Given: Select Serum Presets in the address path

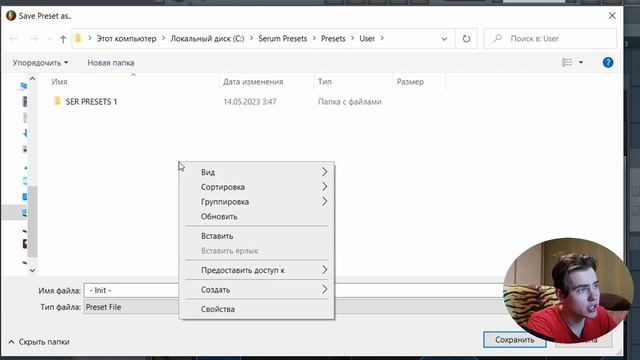Looking at the screenshot, I should click(x=282, y=39).
